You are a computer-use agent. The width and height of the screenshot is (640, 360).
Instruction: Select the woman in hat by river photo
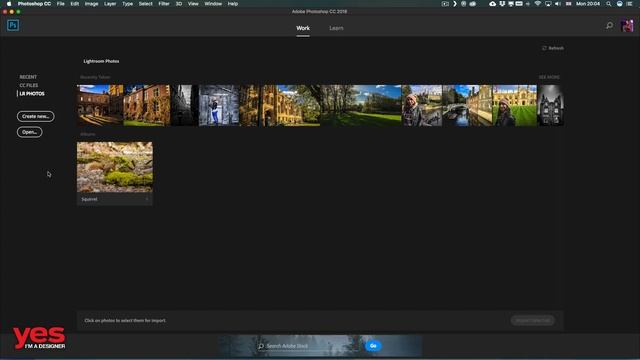[x=422, y=105]
